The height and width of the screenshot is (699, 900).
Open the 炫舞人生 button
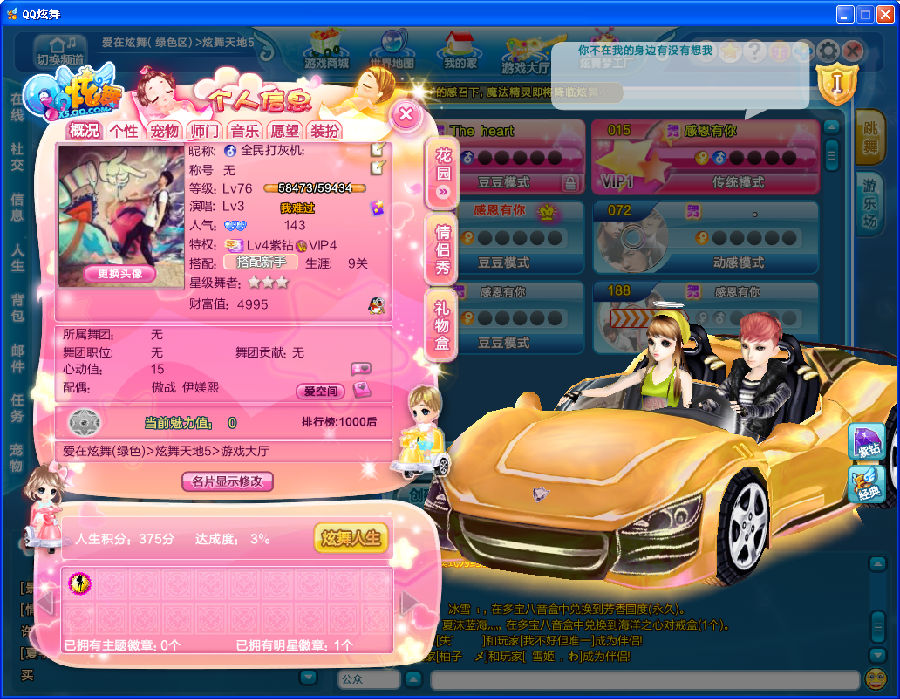[x=351, y=538]
